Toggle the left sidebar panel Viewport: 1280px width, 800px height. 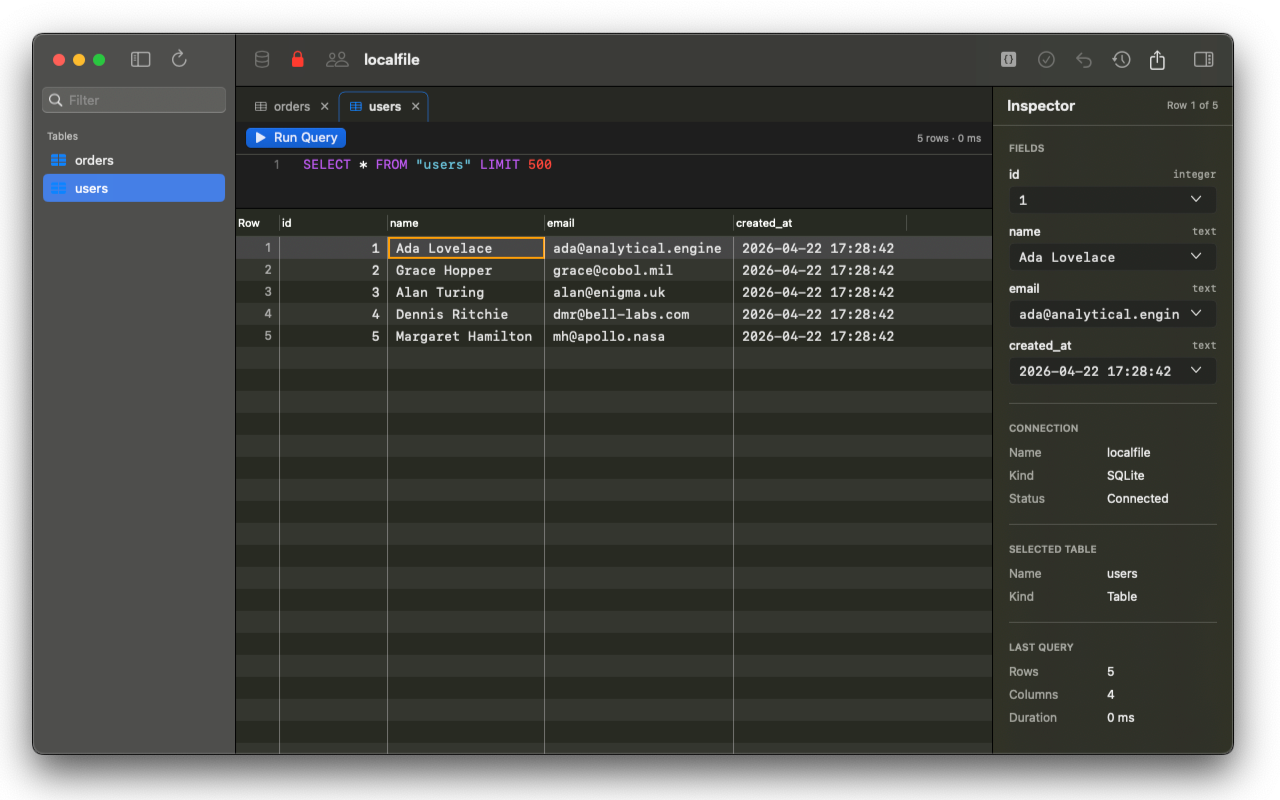[x=140, y=59]
